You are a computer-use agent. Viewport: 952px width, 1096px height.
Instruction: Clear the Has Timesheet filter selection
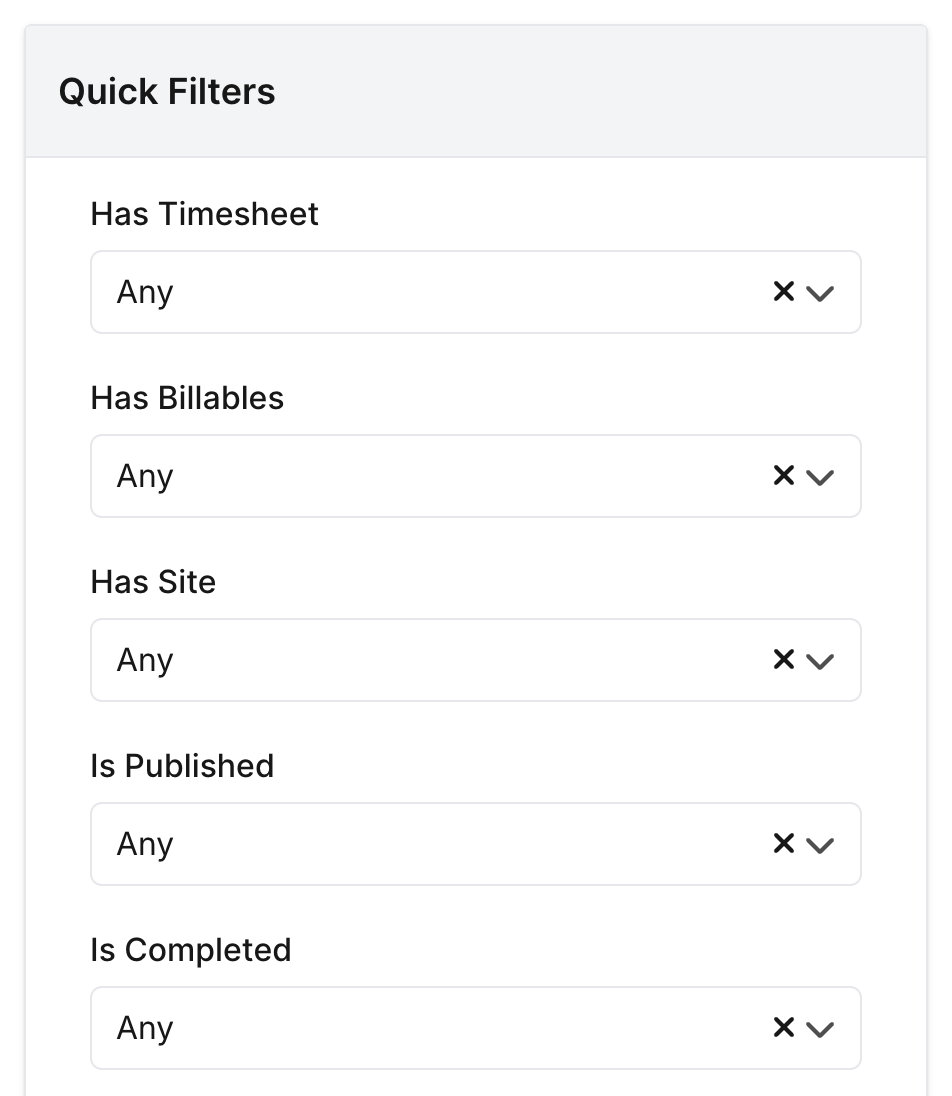[784, 292]
